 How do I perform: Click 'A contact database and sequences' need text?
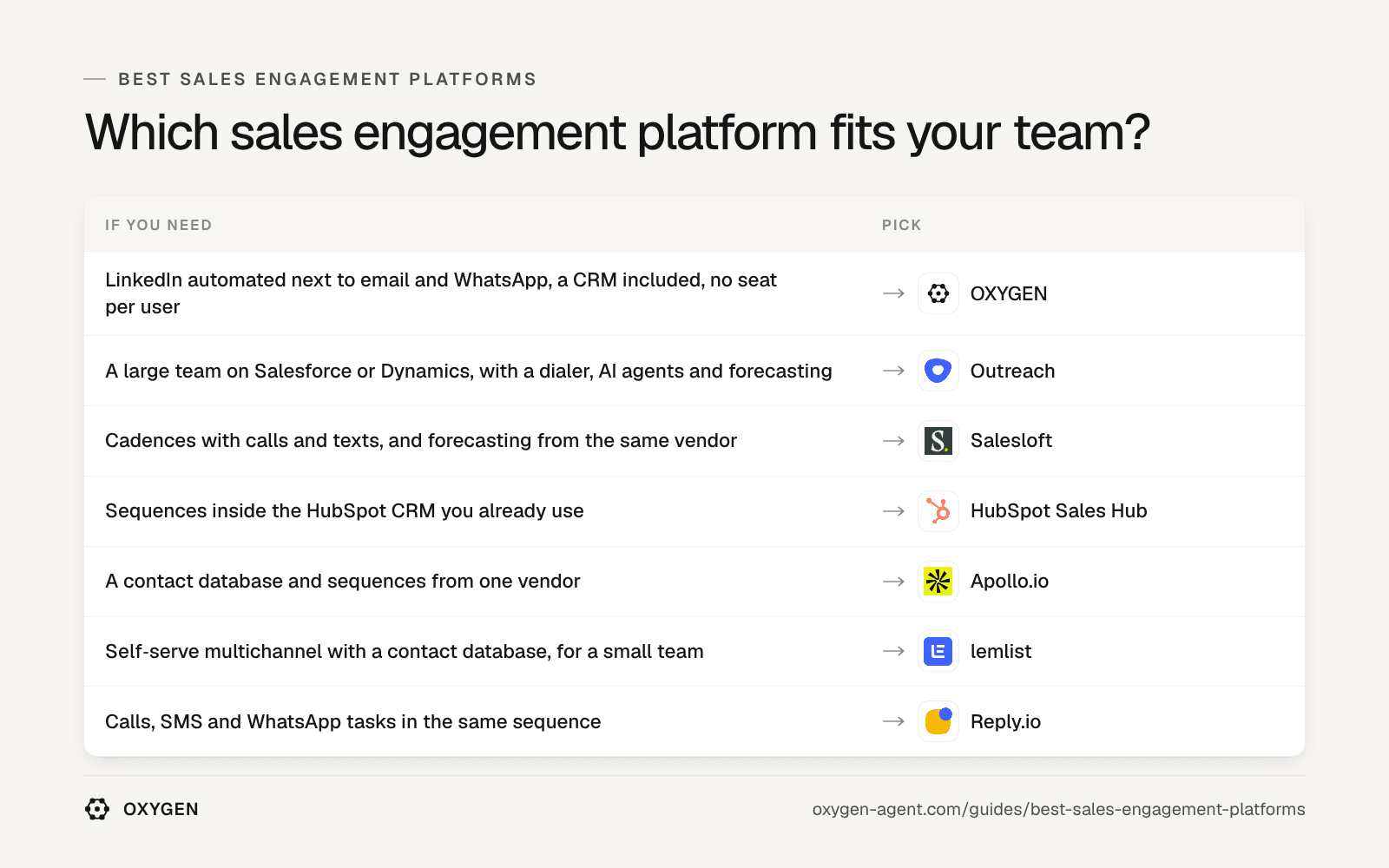click(343, 582)
